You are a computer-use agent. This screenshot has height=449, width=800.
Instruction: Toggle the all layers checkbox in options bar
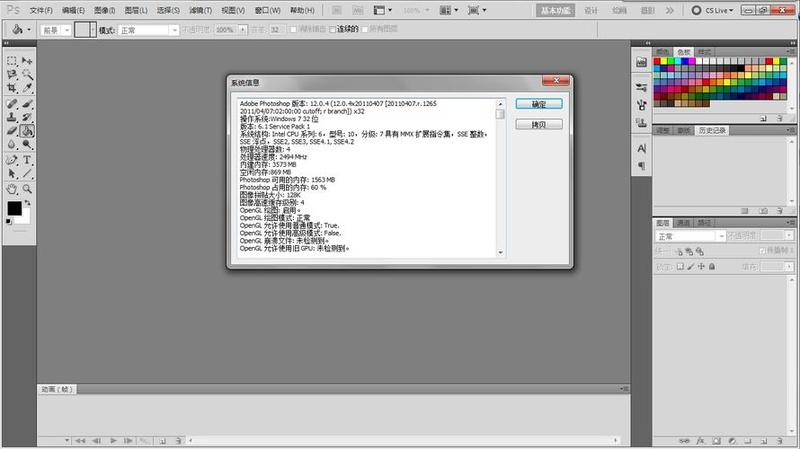pos(365,30)
